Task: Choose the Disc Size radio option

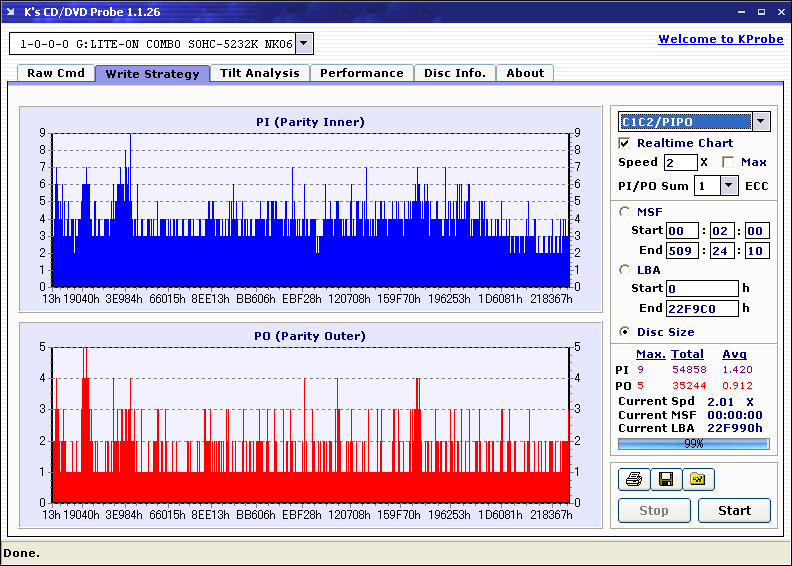Action: (625, 332)
